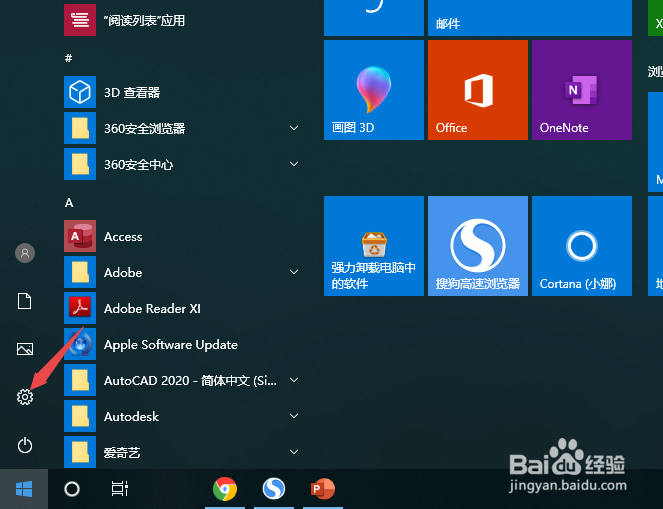Image resolution: width=663 pixels, height=509 pixels.
Task: Open the Pictures icon in Start sidebar
Action: click(25, 349)
